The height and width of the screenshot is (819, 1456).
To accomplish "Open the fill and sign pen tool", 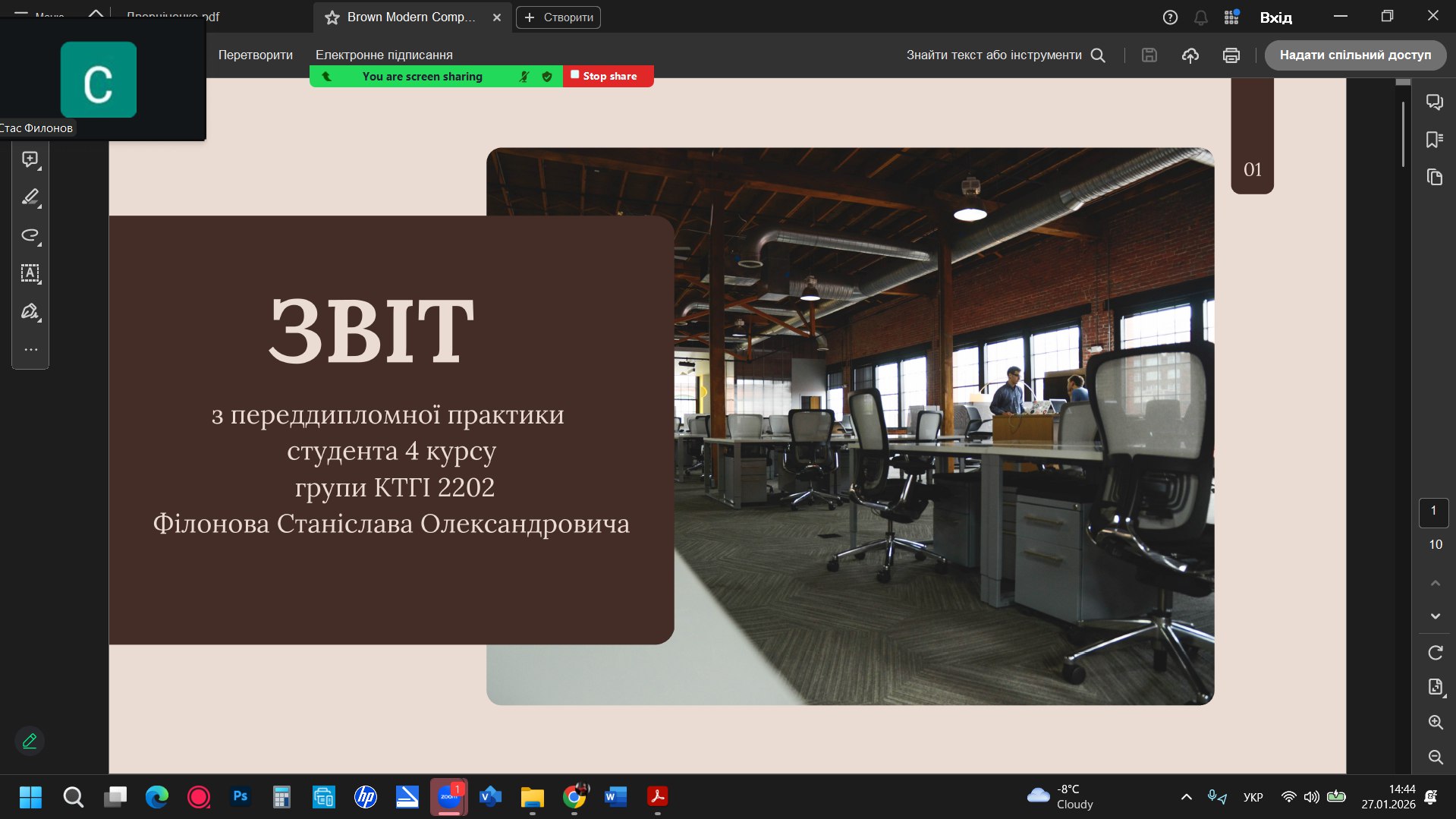I will pos(30,311).
